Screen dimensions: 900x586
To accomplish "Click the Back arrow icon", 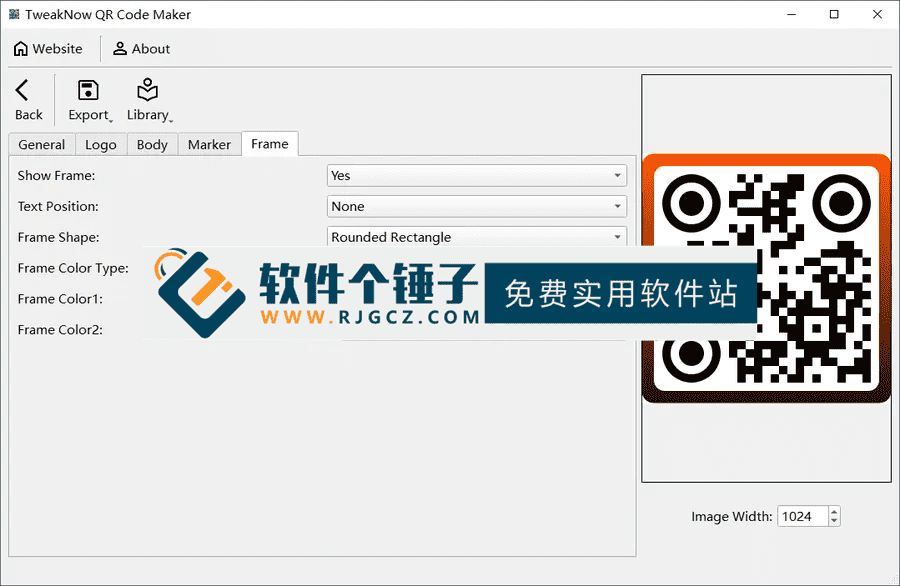I will coord(22,90).
